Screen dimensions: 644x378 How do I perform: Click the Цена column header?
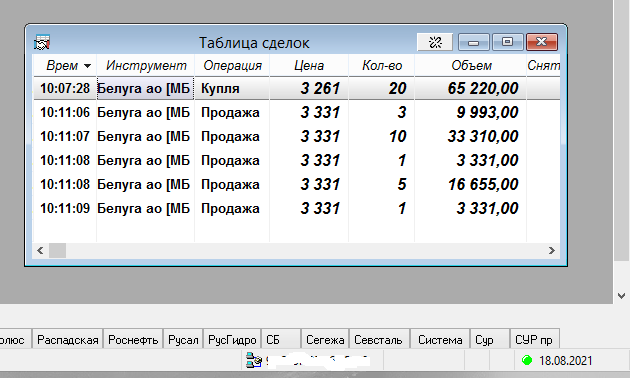point(309,65)
